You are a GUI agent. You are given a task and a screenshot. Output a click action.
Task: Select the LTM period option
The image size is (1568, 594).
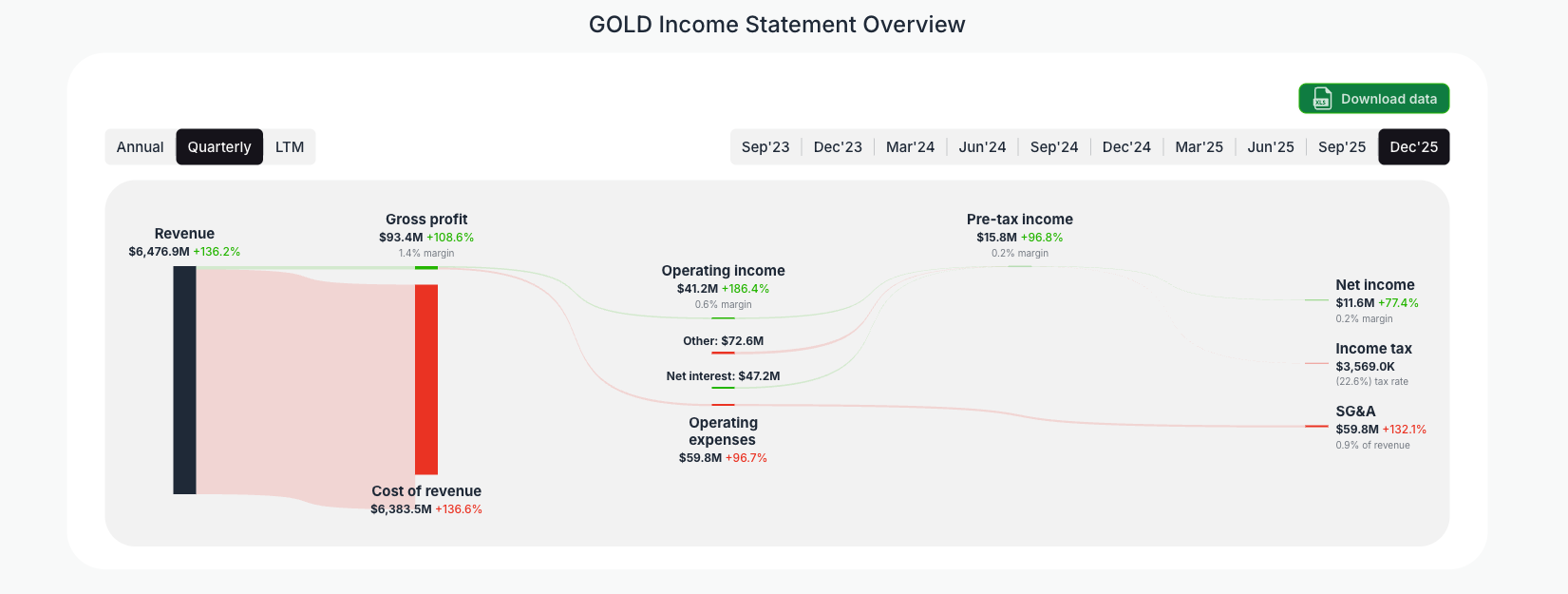(x=290, y=146)
